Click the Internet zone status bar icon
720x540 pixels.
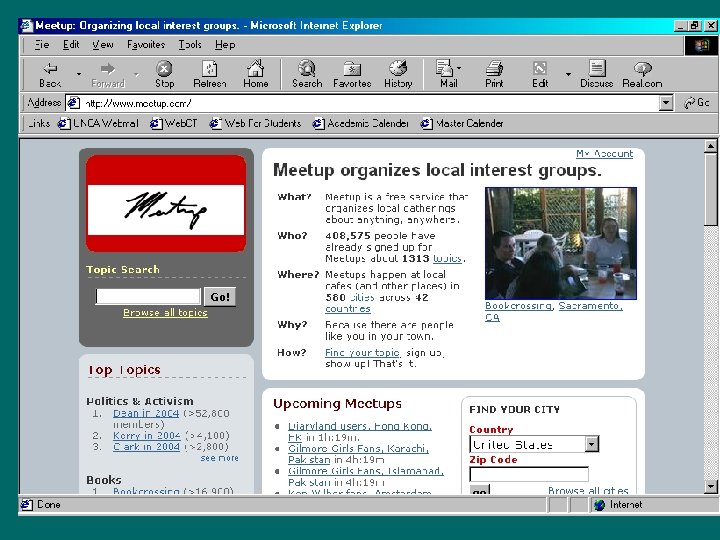[x=599, y=505]
